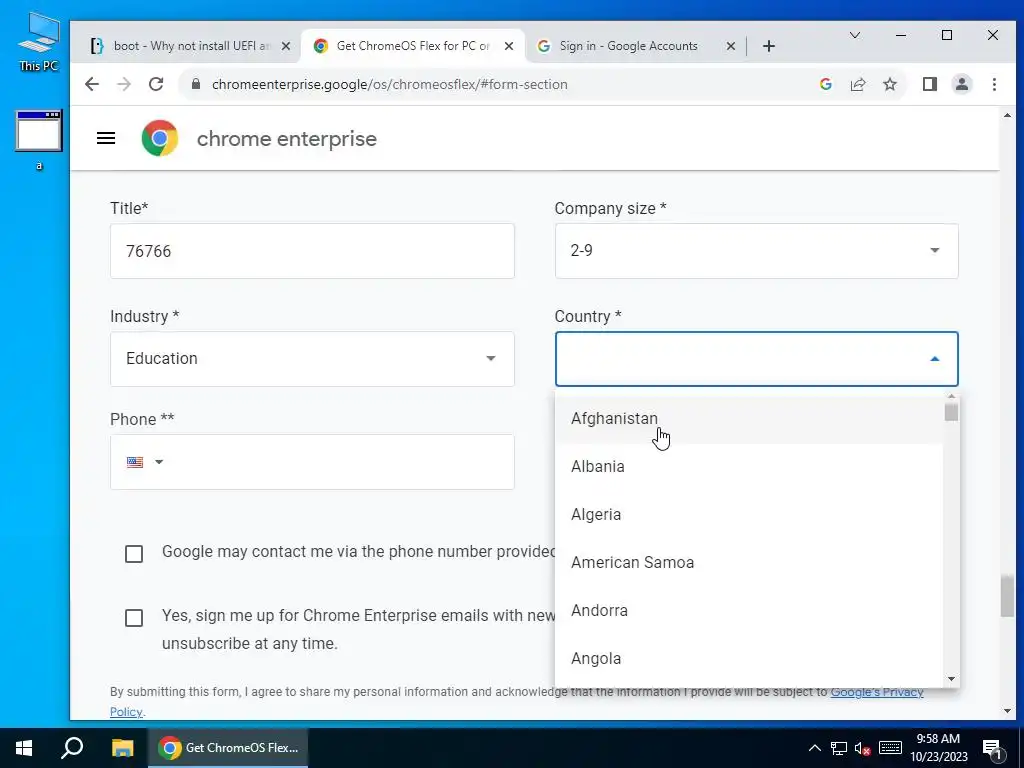Reload the current page
The image size is (1024, 768).
click(x=155, y=84)
